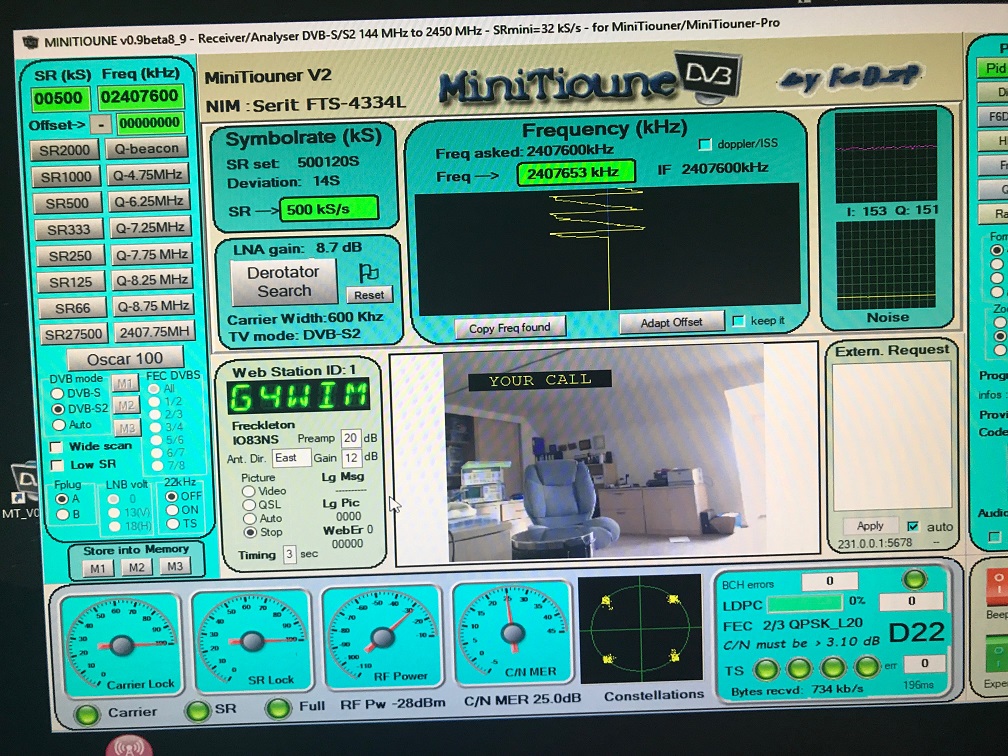Uncheck the auto box next to Apply
This screenshot has height=756, width=1008.
(x=912, y=526)
